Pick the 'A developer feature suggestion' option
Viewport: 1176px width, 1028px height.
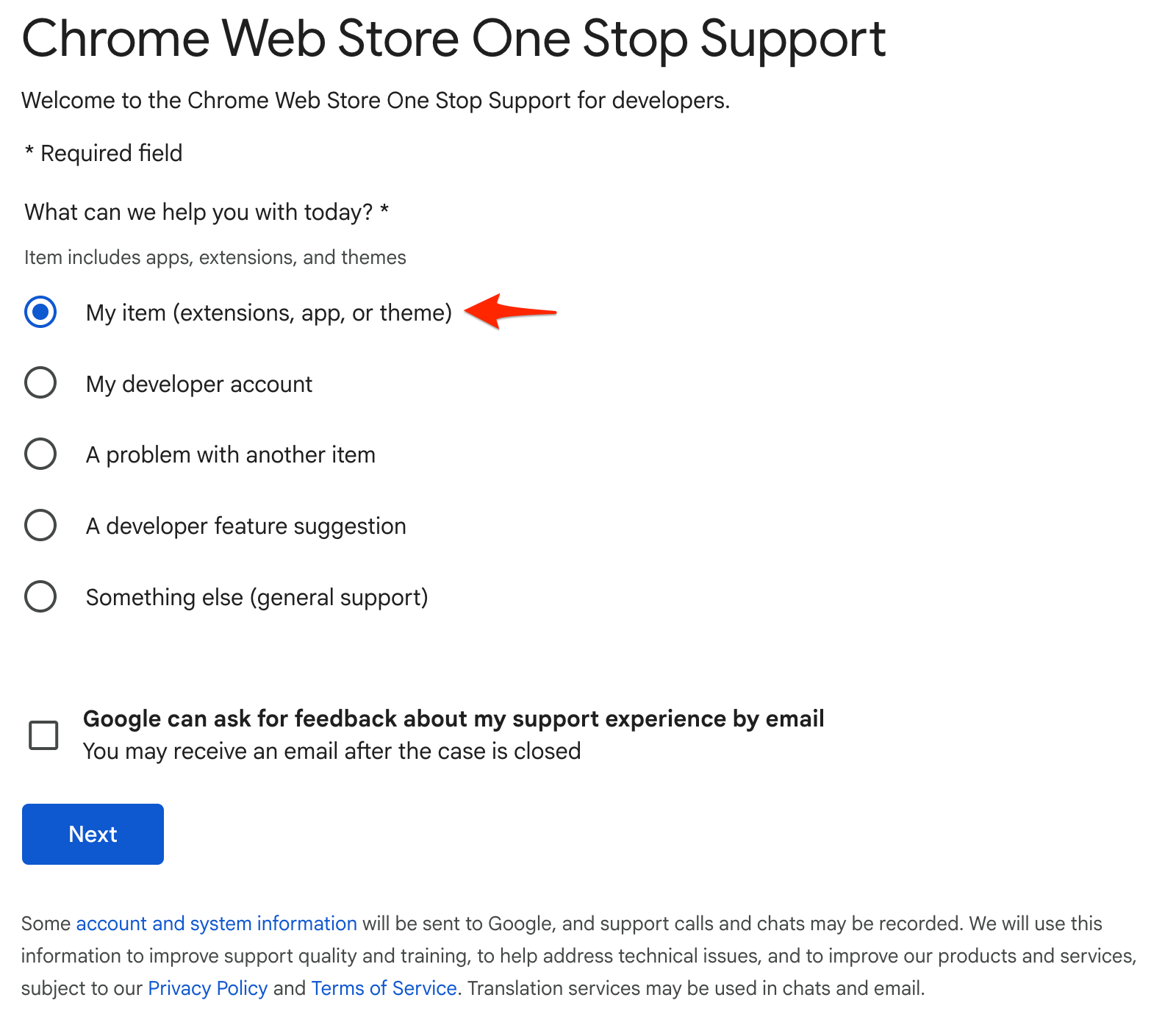point(40,525)
